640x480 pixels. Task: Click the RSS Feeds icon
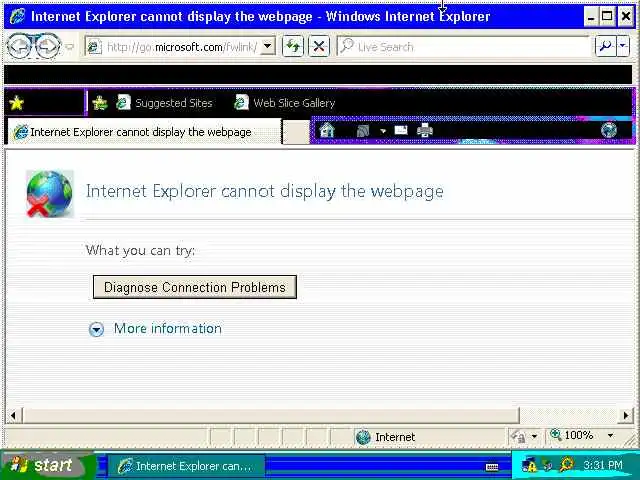[x=363, y=131]
